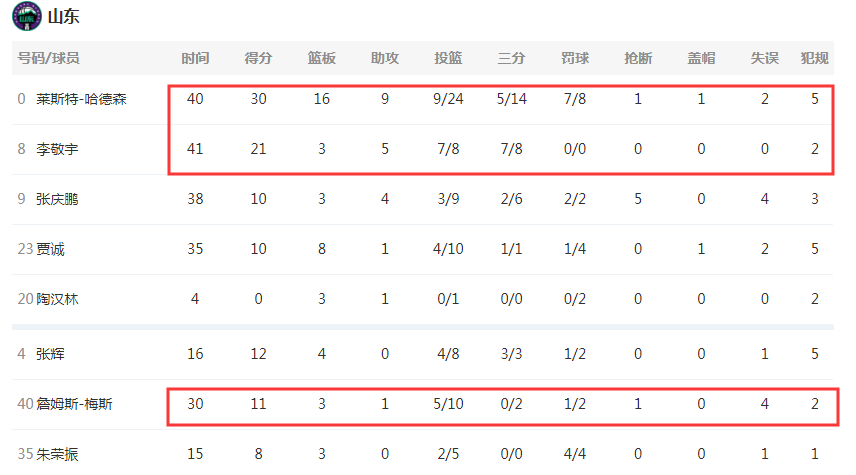Open player 李敬宇 profile link
Image resolution: width=856 pixels, height=475 pixels.
point(57,149)
